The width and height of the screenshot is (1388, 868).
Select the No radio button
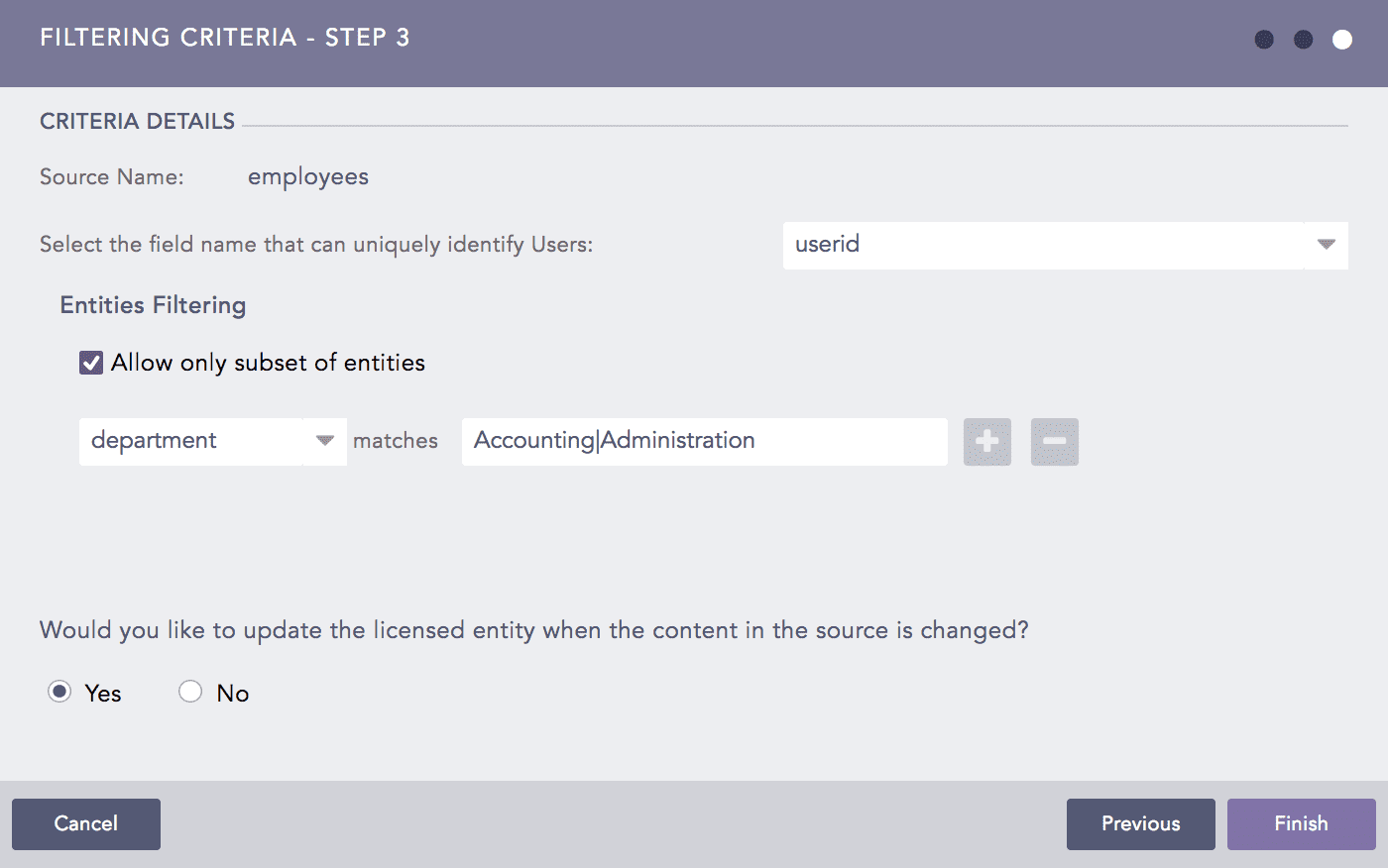190,691
